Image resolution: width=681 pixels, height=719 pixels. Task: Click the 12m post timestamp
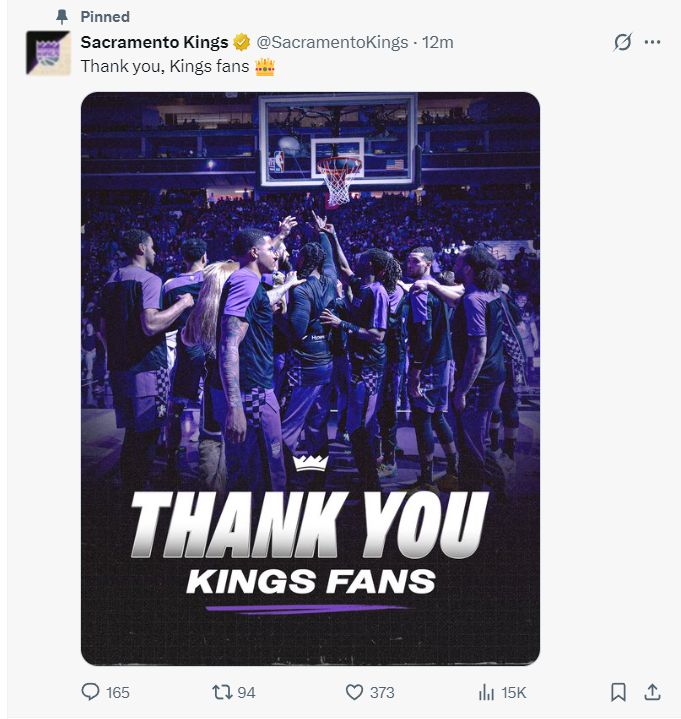(x=439, y=42)
